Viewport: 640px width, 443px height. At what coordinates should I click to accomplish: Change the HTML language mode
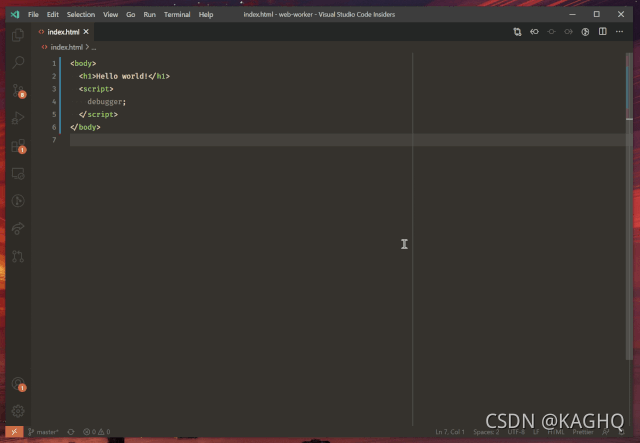click(556, 432)
